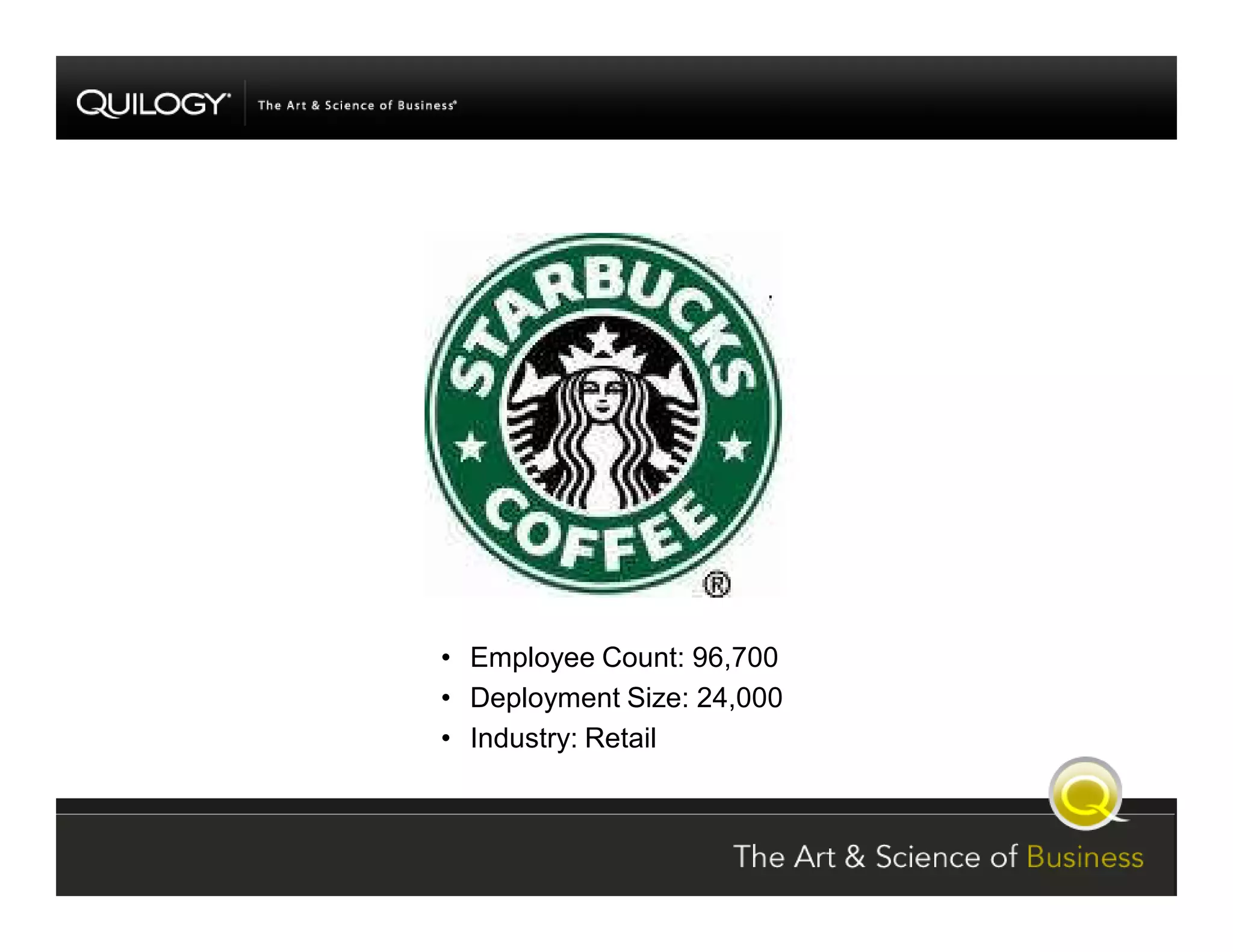Viewport: 1233px width, 952px height.
Task: Click the first bullet point marker
Action: (x=446, y=658)
